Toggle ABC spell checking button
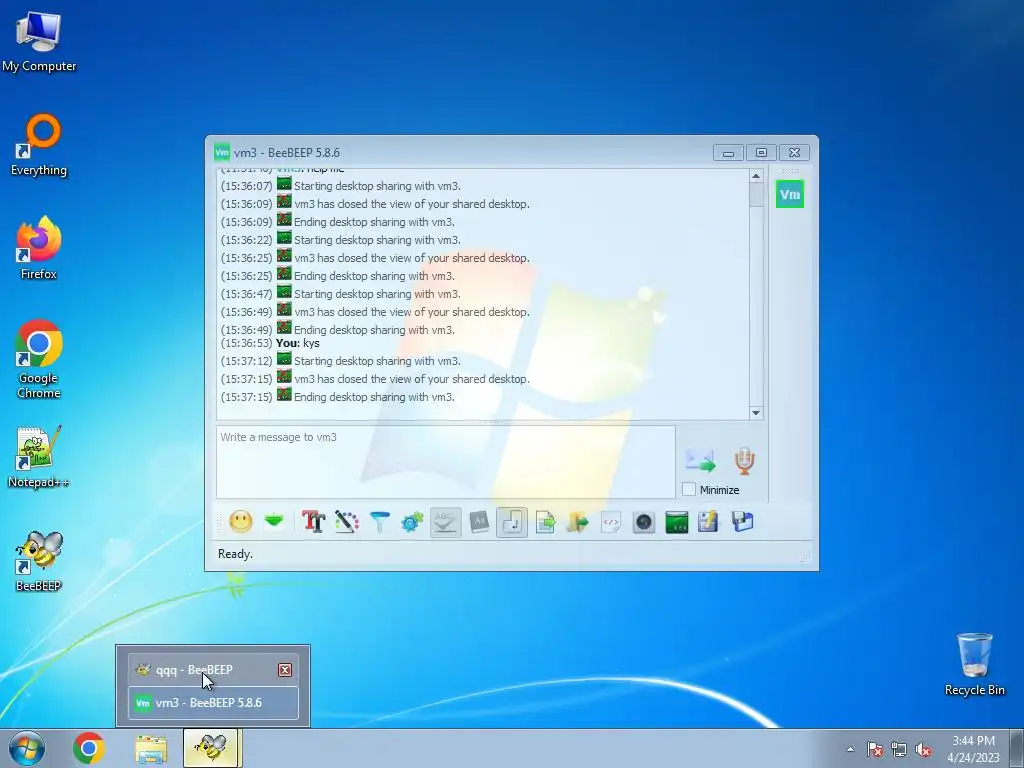This screenshot has width=1024, height=768. coord(445,522)
